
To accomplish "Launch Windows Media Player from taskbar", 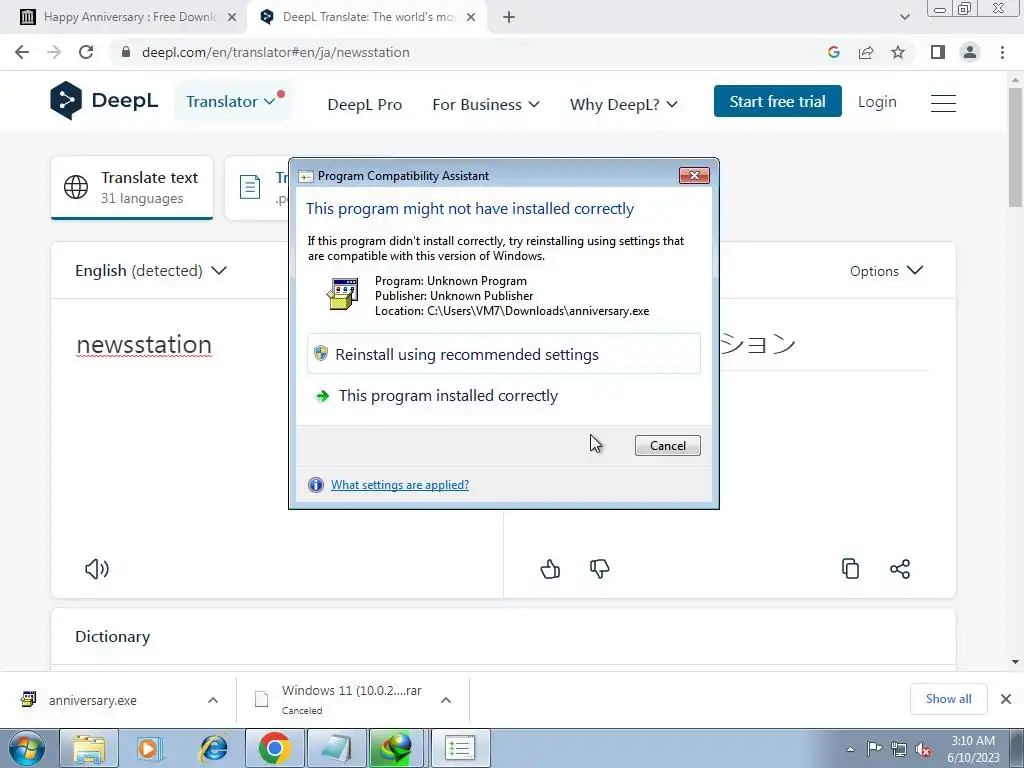I will click(150, 748).
